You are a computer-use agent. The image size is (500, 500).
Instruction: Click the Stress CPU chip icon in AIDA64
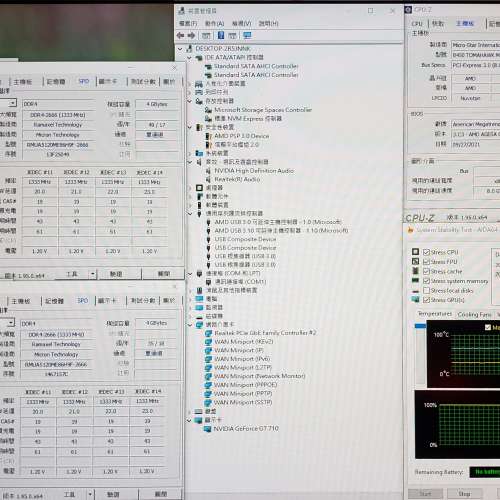(415, 252)
